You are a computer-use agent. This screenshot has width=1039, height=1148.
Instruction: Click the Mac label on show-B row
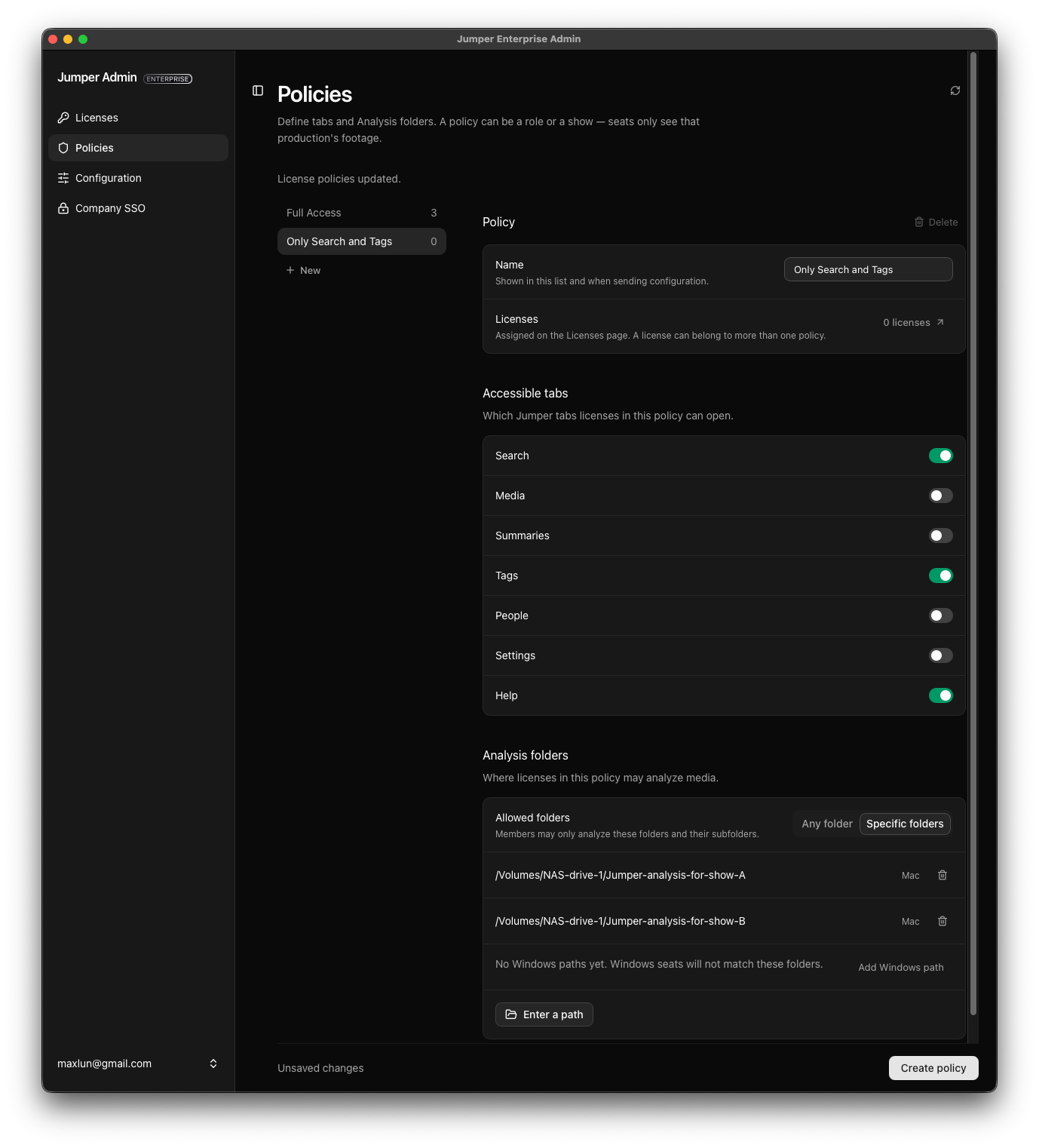(911, 922)
